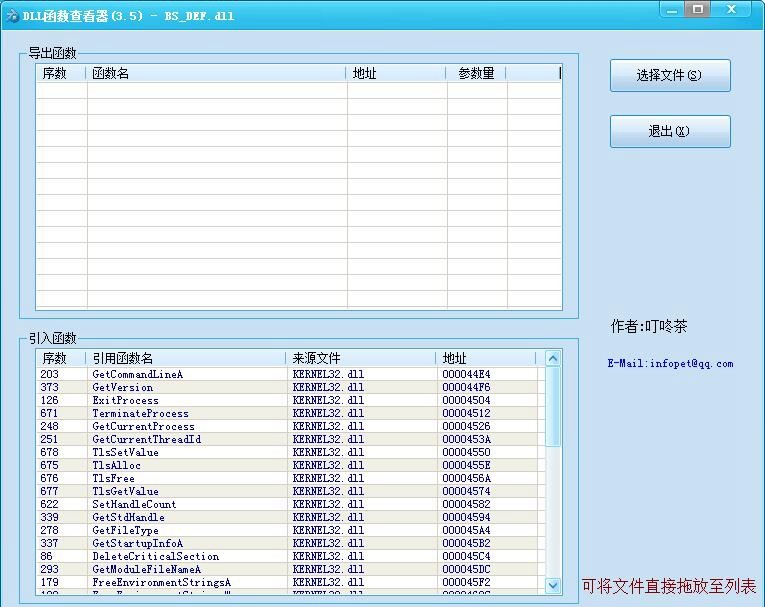Image resolution: width=765 pixels, height=607 pixels.
Task: Select the DeleteCriticalSection row
Action: click(291, 556)
